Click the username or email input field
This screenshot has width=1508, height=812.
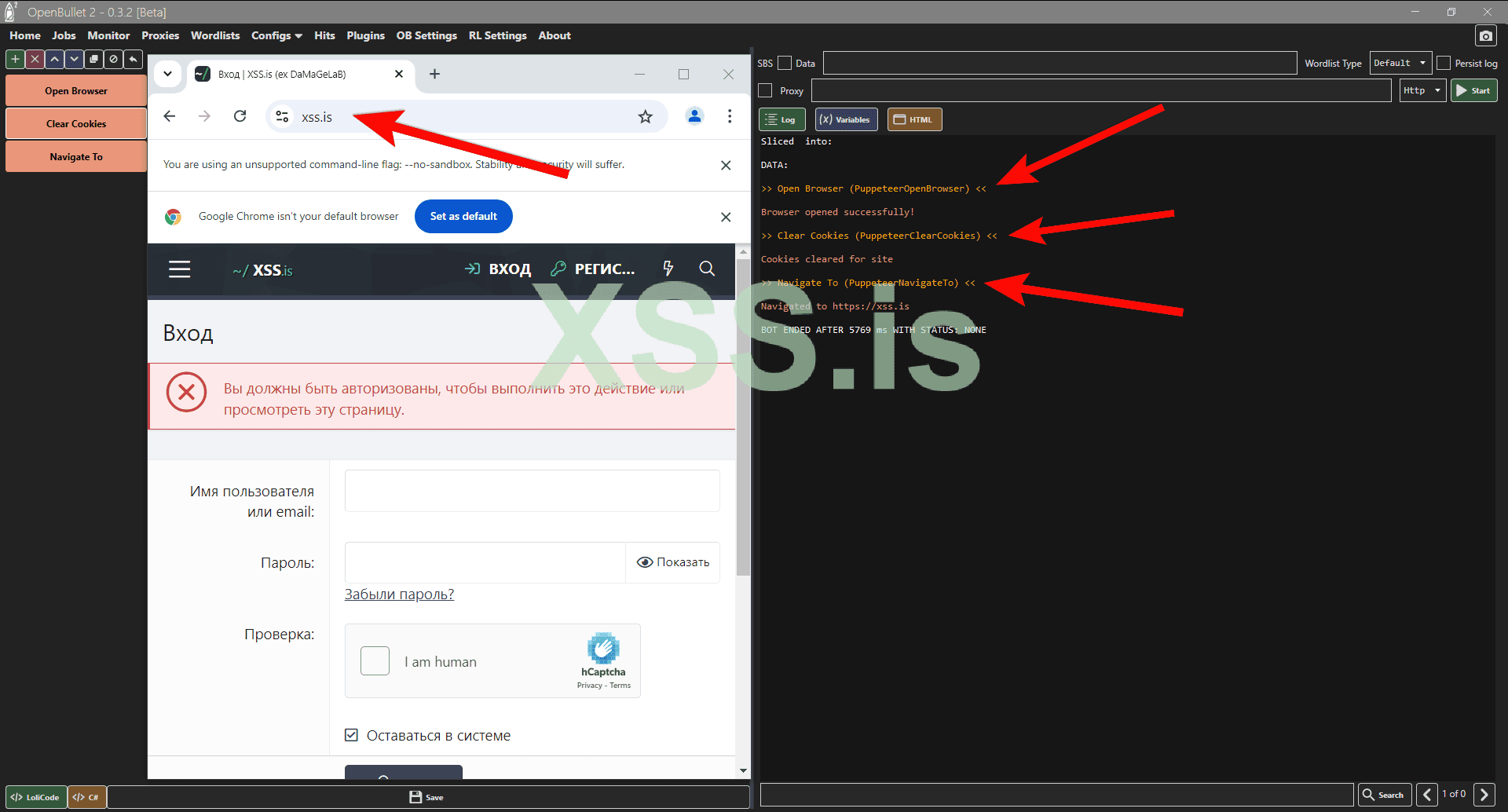pos(532,491)
